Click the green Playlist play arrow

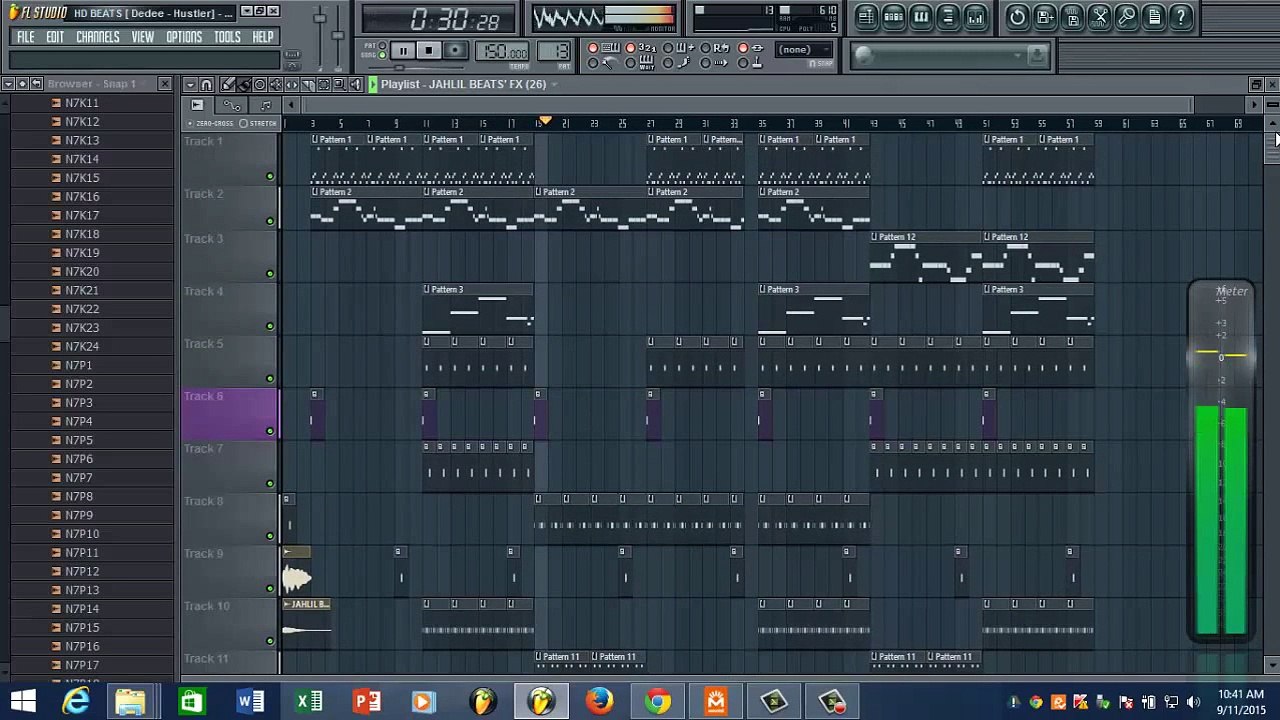pyautogui.click(x=373, y=85)
